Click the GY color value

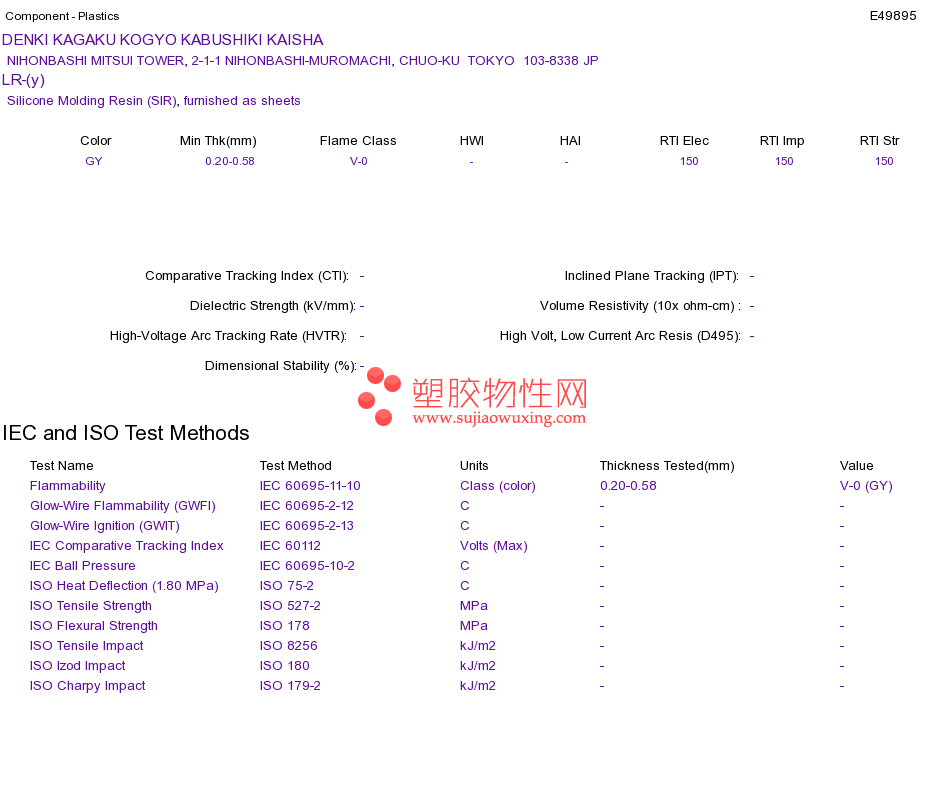tap(93, 161)
